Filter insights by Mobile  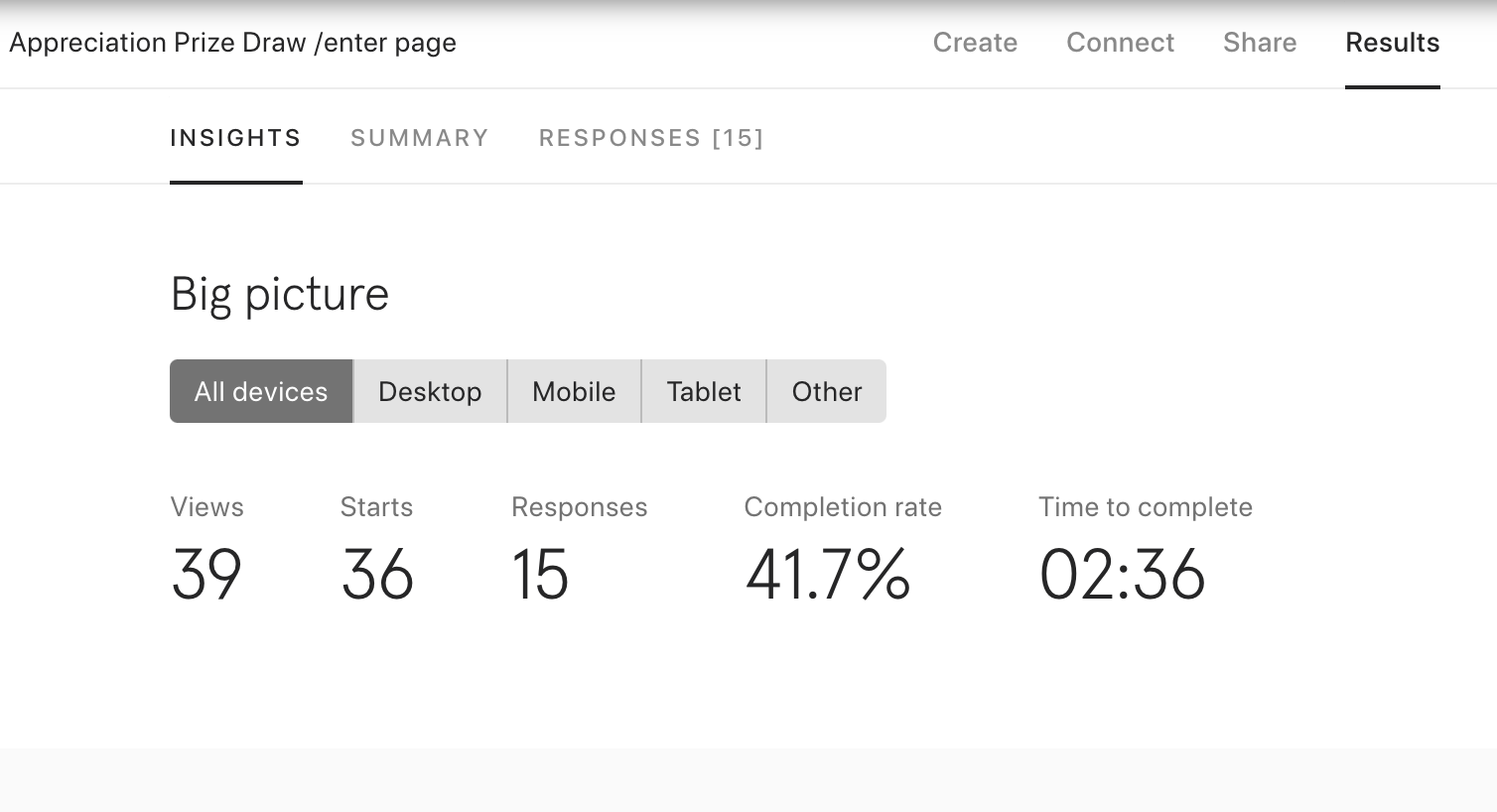click(x=574, y=391)
